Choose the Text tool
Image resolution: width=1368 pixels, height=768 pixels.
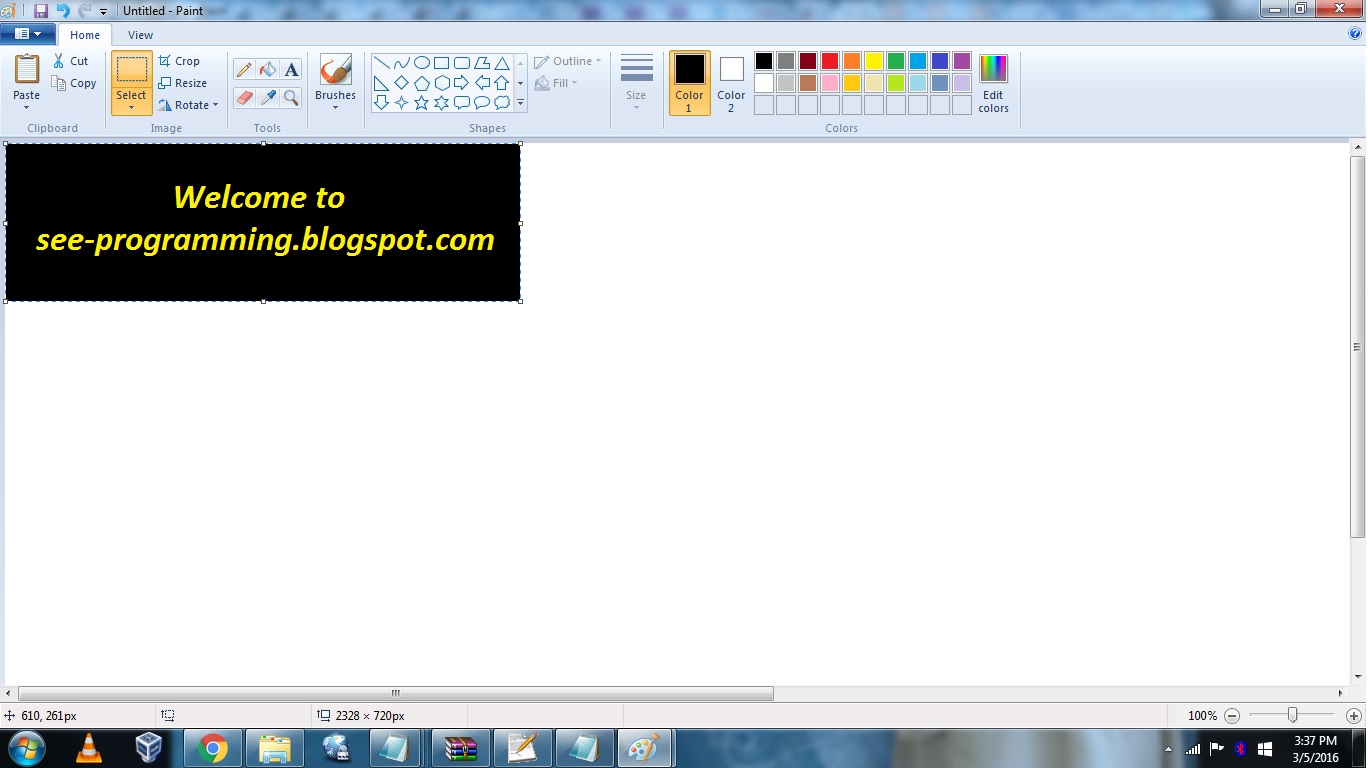click(290, 69)
